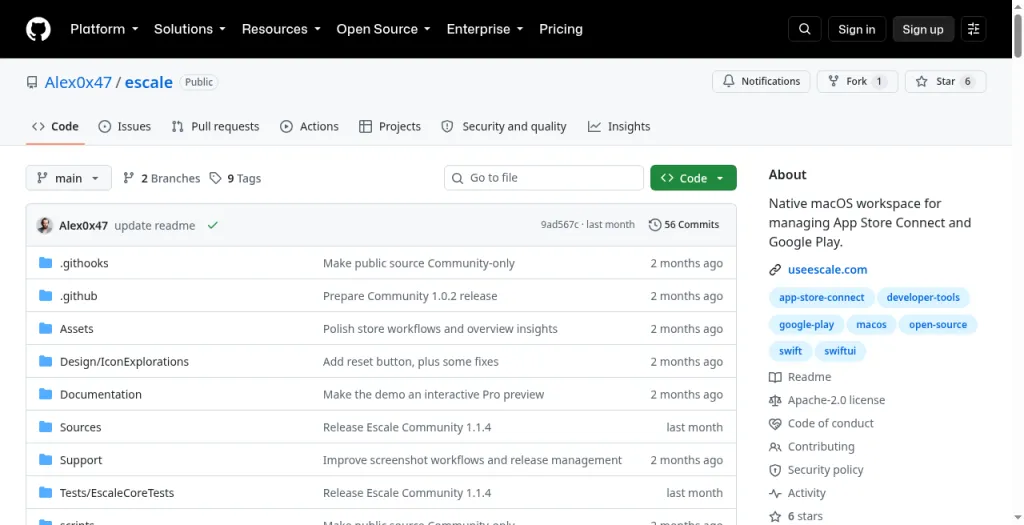Click the pulse icon beside Activity
Image resolution: width=1024 pixels, height=525 pixels.
pos(775,494)
